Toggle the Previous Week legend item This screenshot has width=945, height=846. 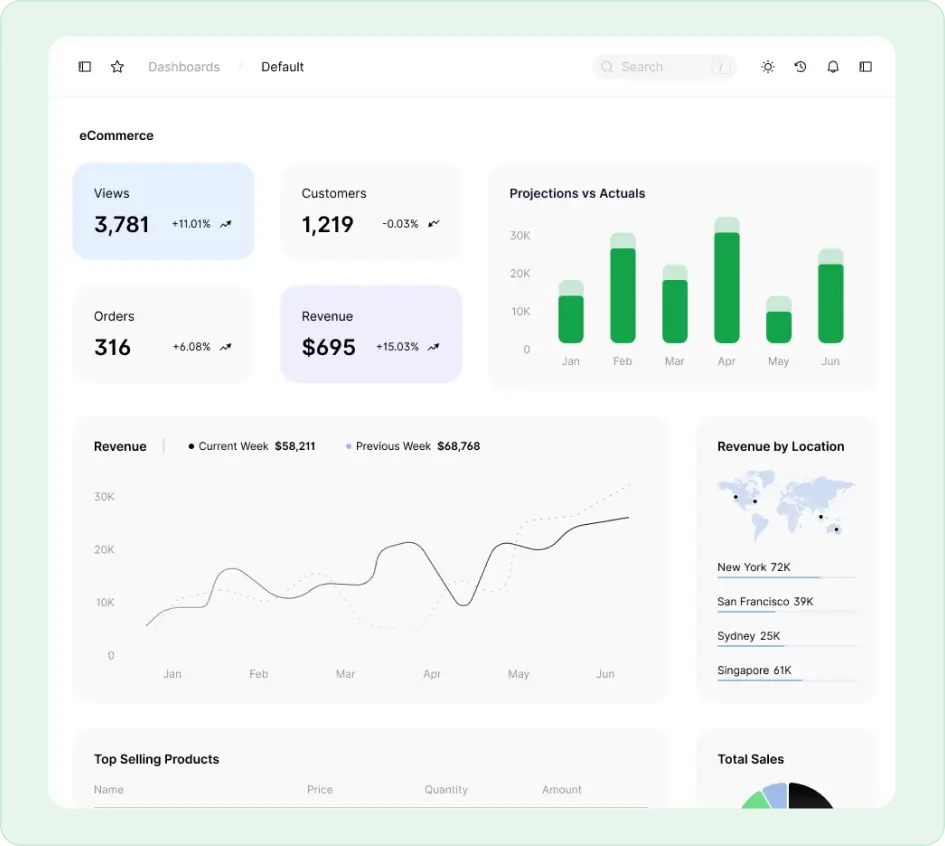point(412,446)
